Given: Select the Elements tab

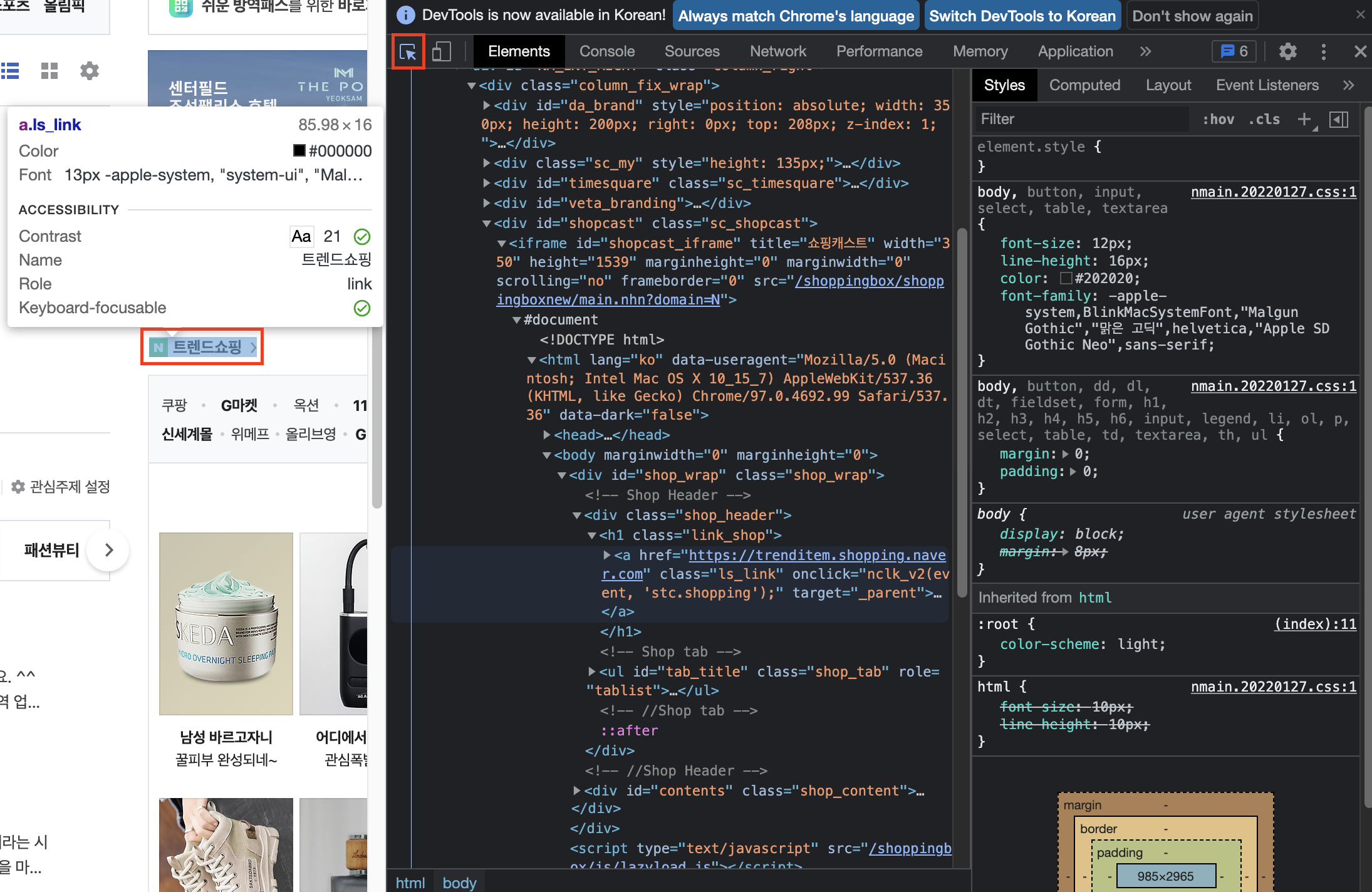Looking at the screenshot, I should coord(519,51).
